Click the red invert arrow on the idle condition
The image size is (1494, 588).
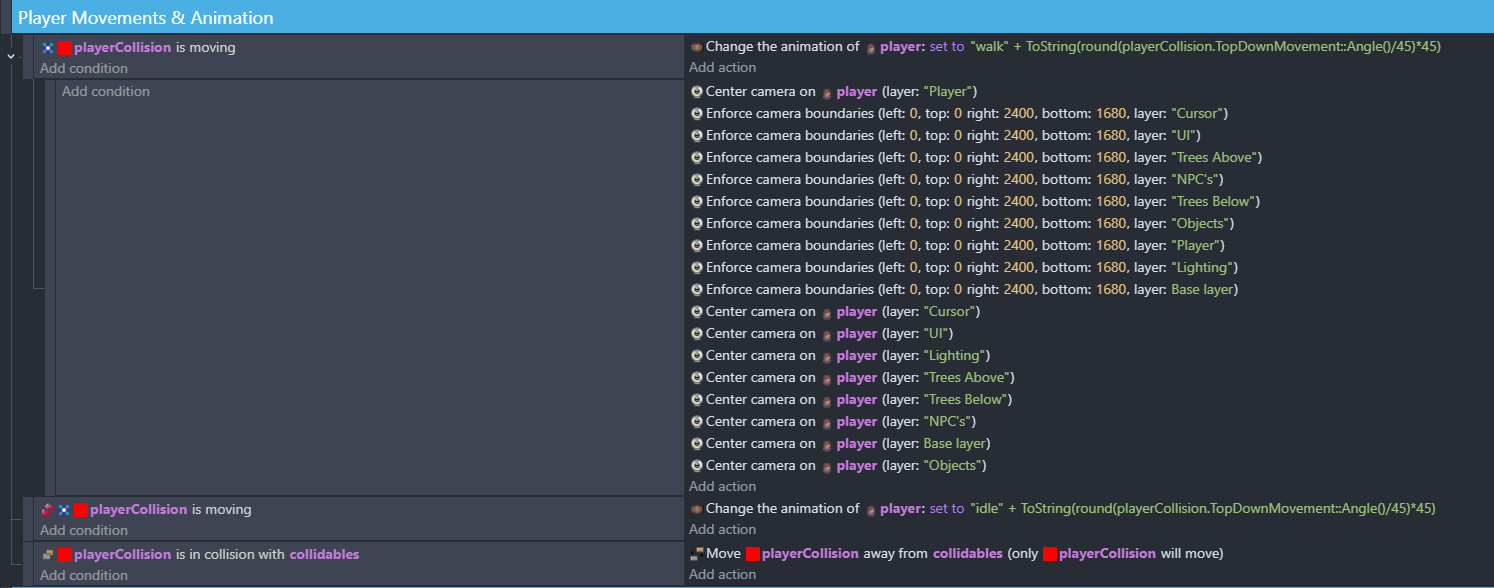click(46, 509)
